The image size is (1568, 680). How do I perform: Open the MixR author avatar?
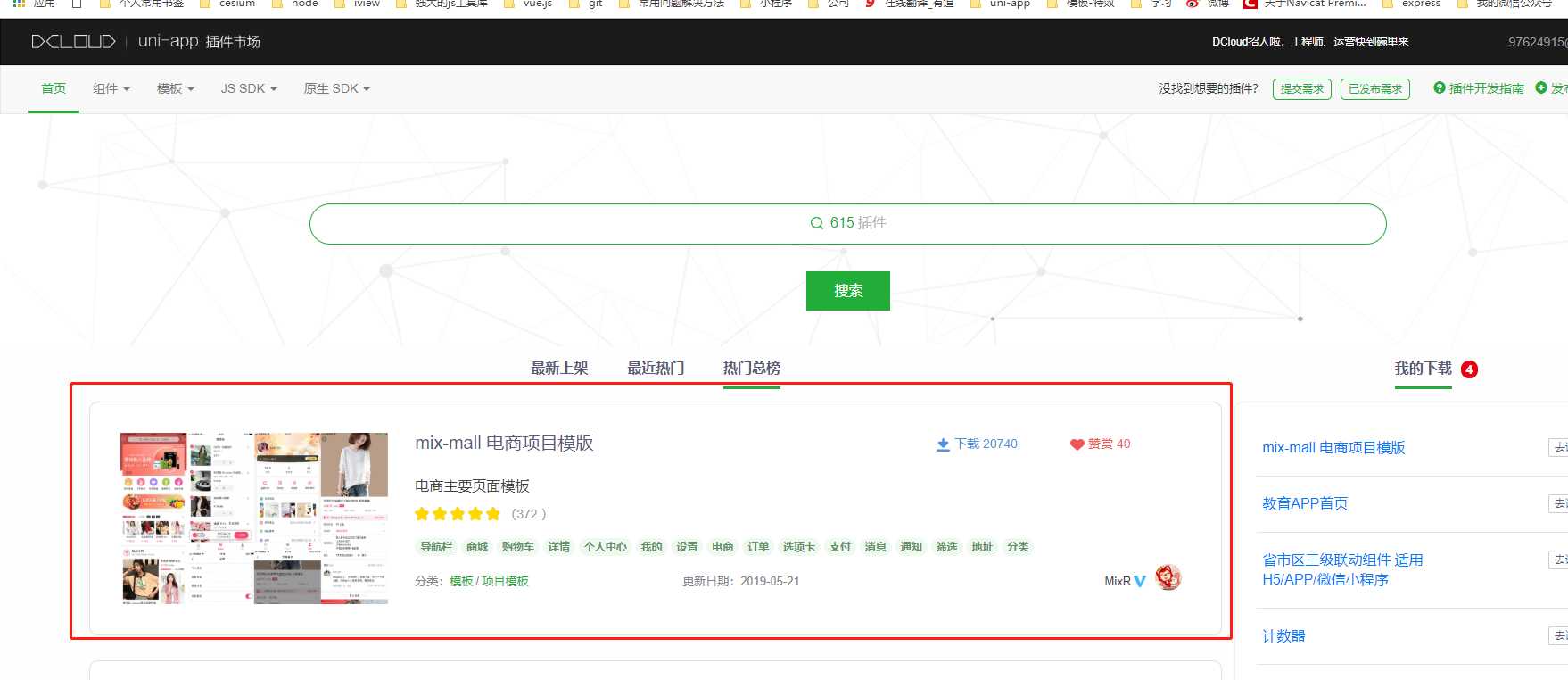click(1168, 578)
